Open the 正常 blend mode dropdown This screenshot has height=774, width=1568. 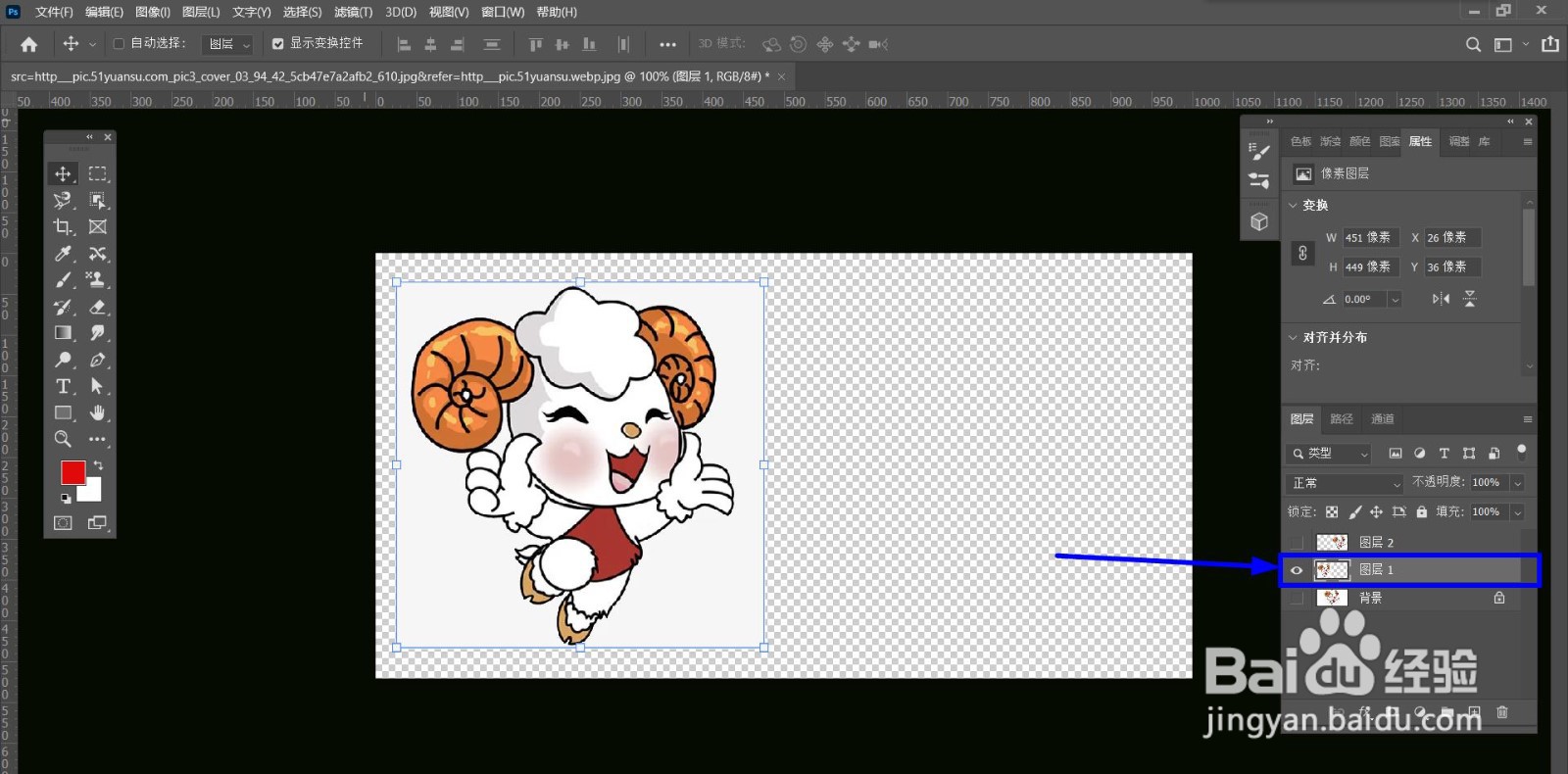(1345, 483)
